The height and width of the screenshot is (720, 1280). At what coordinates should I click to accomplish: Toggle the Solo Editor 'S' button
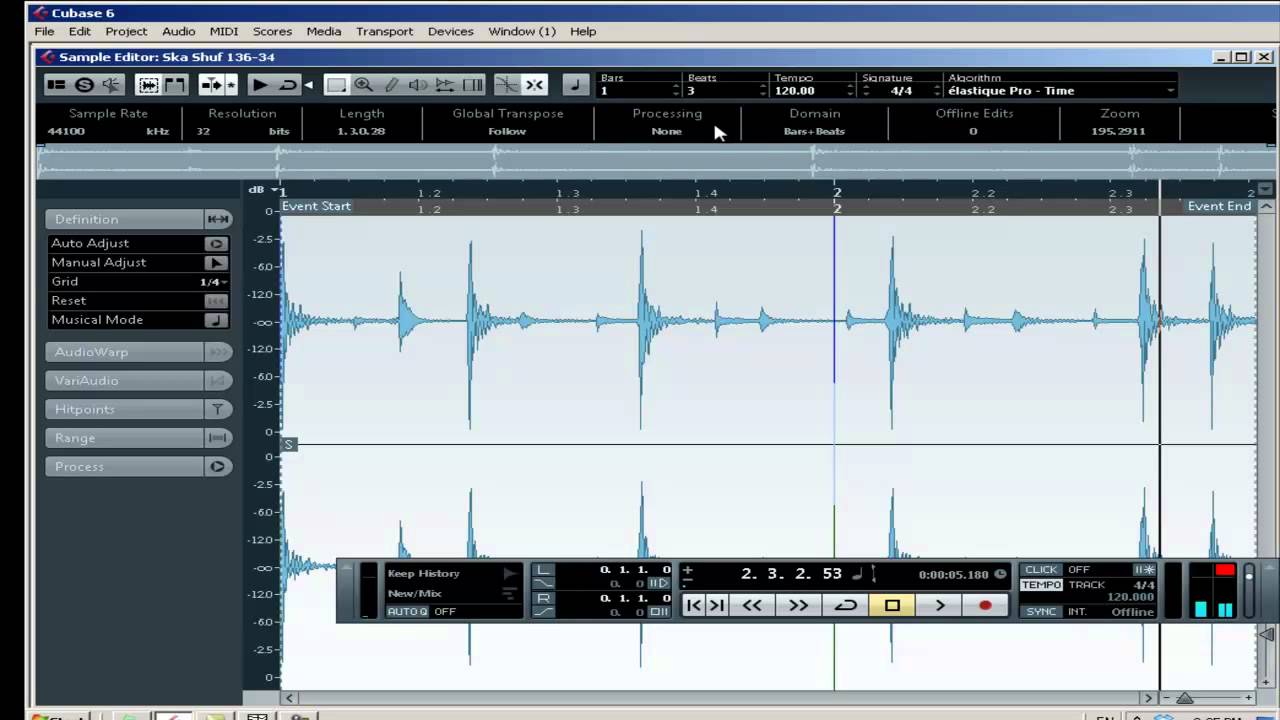(x=84, y=86)
